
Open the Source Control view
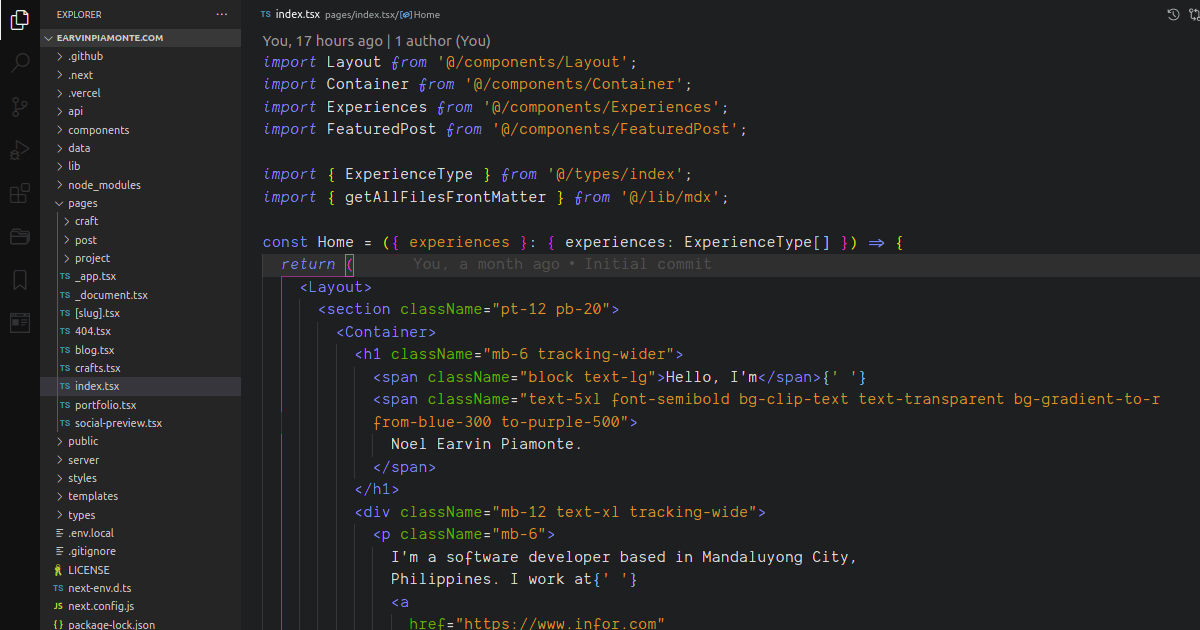(20, 107)
